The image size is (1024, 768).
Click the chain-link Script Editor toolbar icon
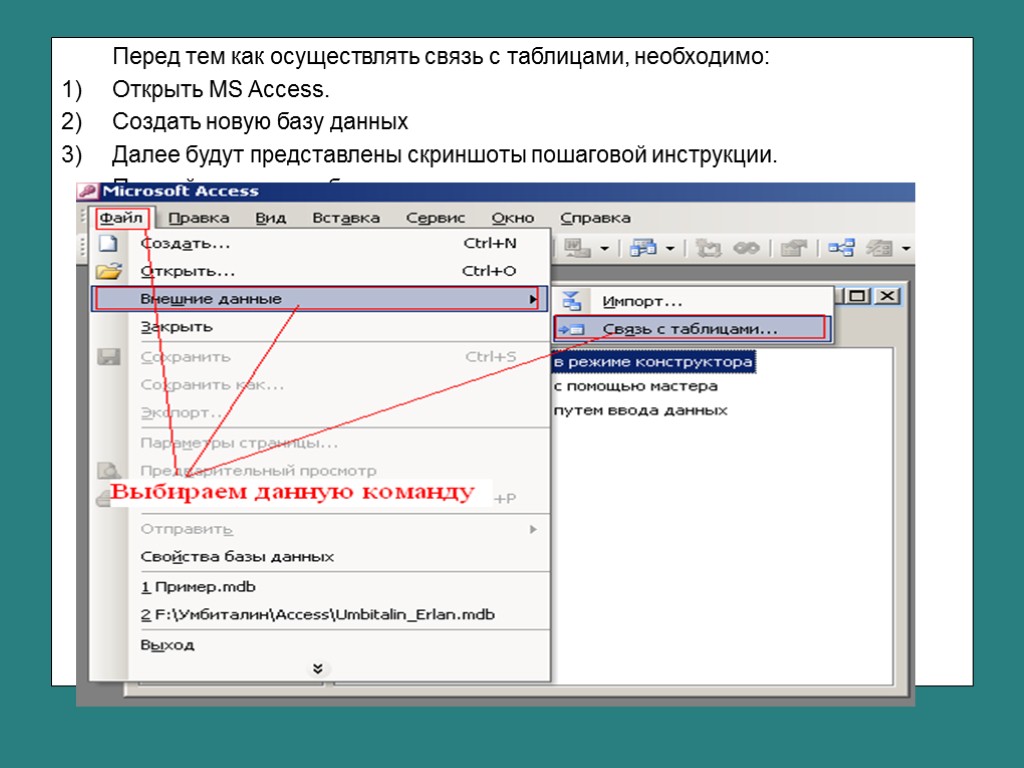[746, 248]
